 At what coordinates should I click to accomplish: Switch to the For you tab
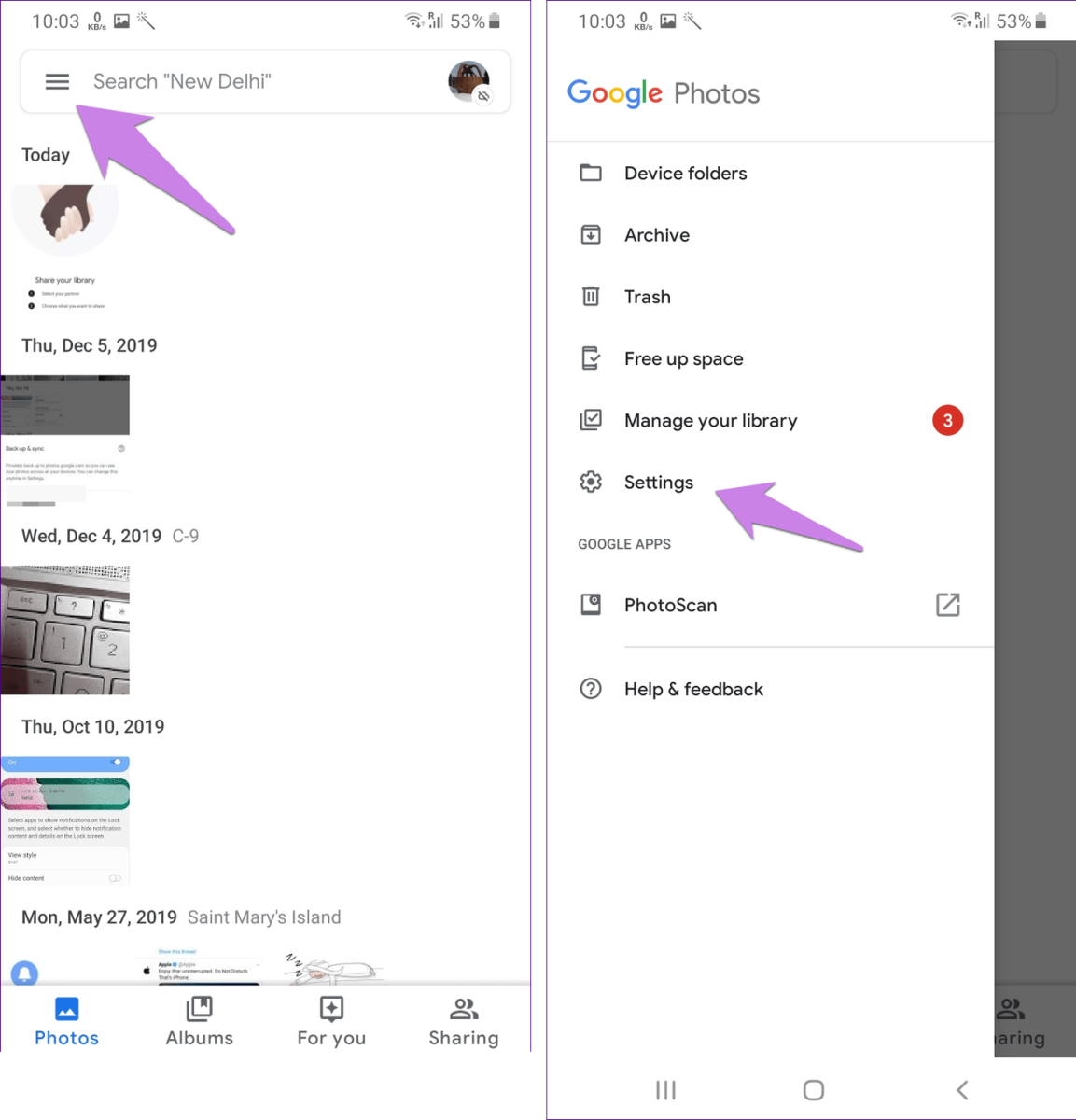[331, 1021]
